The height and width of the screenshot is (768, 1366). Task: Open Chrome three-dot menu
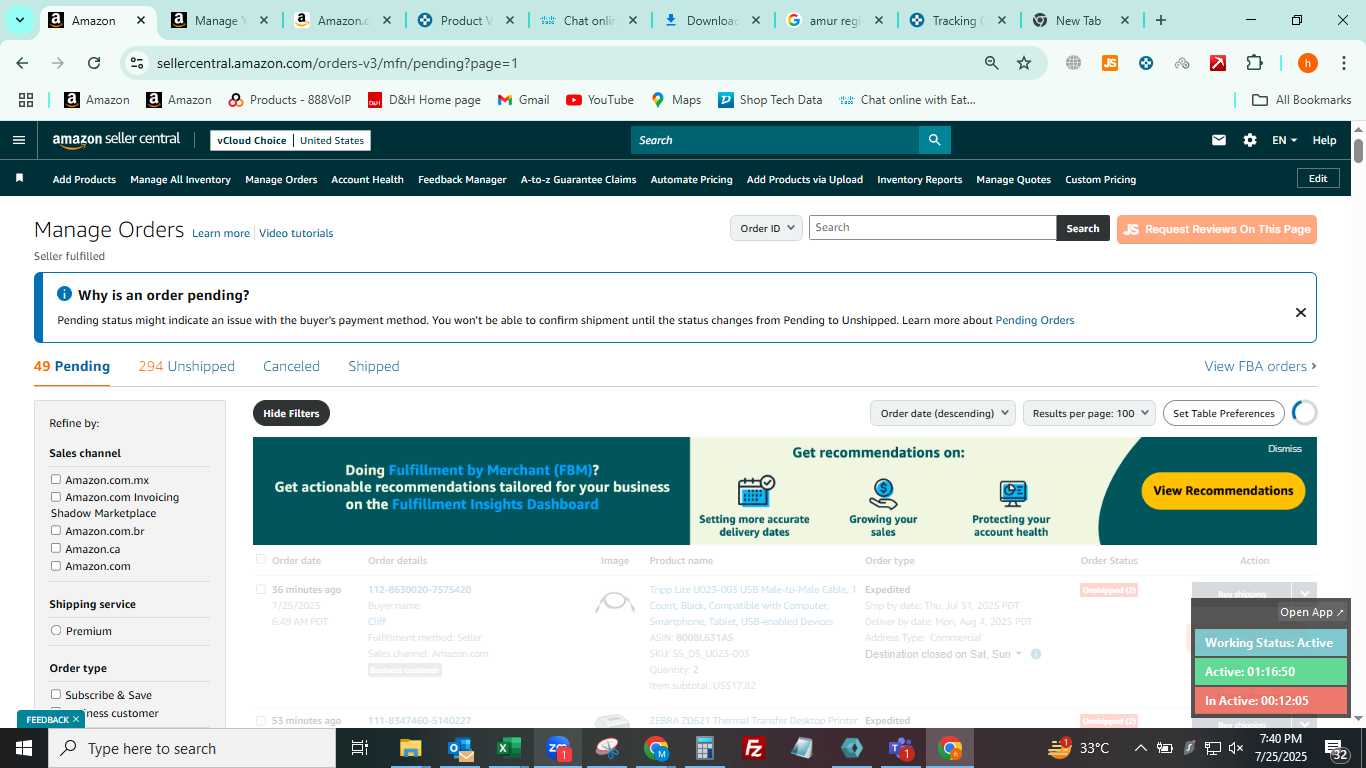[1343, 63]
